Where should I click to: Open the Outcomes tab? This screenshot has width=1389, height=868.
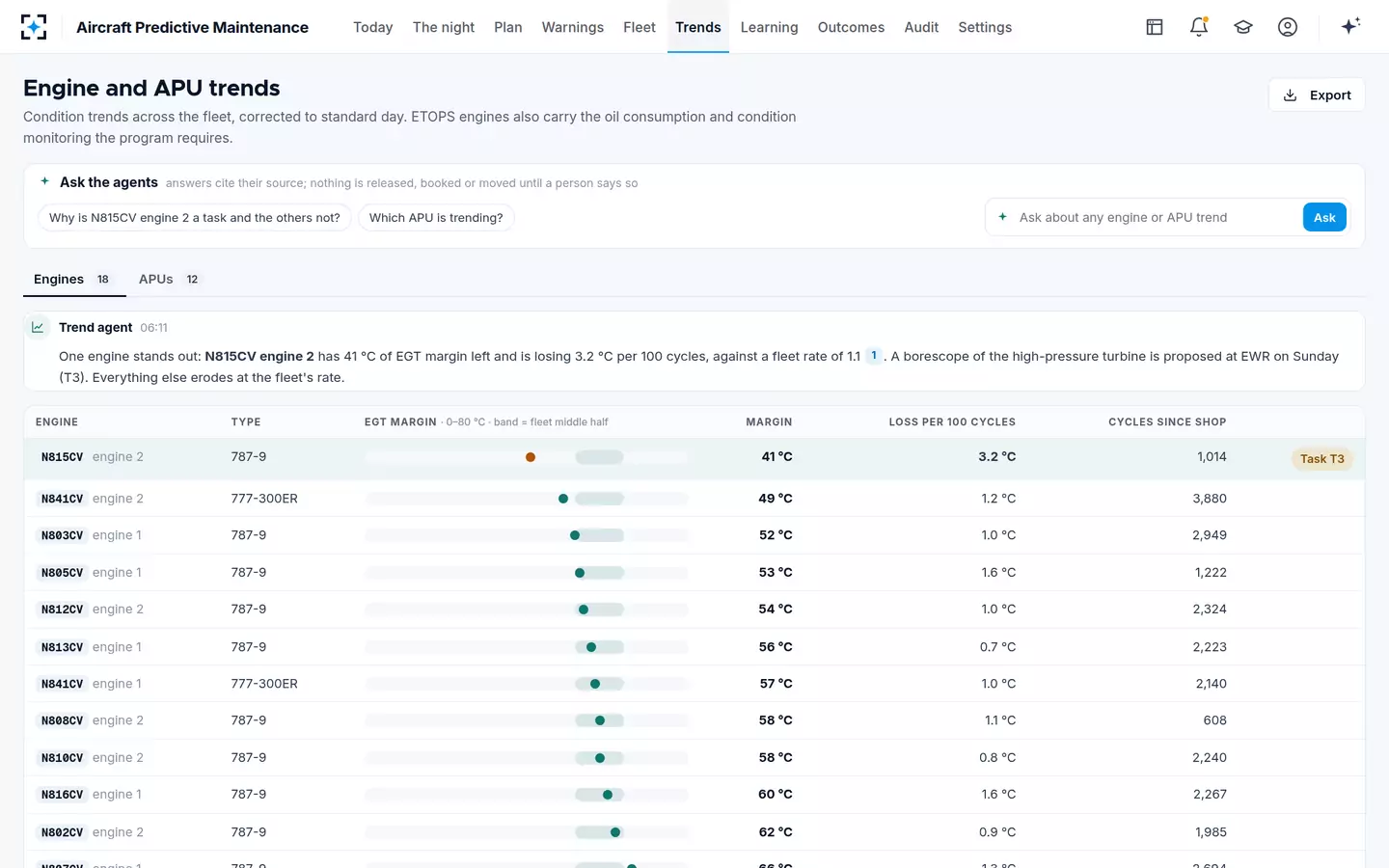click(x=851, y=27)
